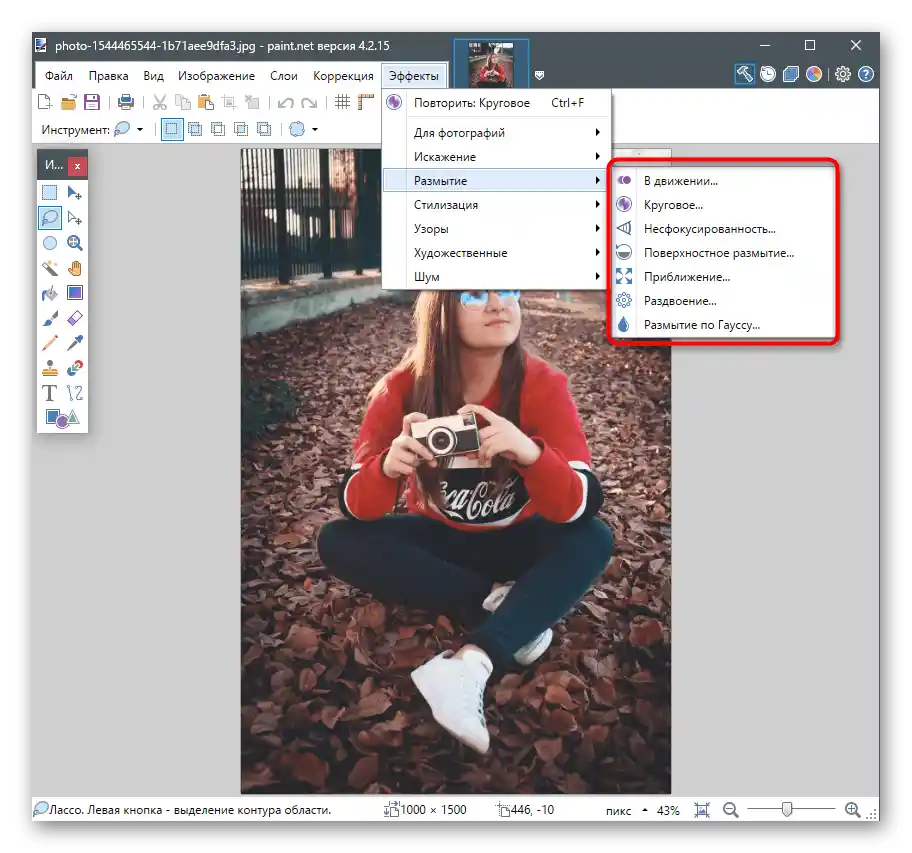The width and height of the screenshot is (912, 853).
Task: Open the Слои menu
Action: 284,76
